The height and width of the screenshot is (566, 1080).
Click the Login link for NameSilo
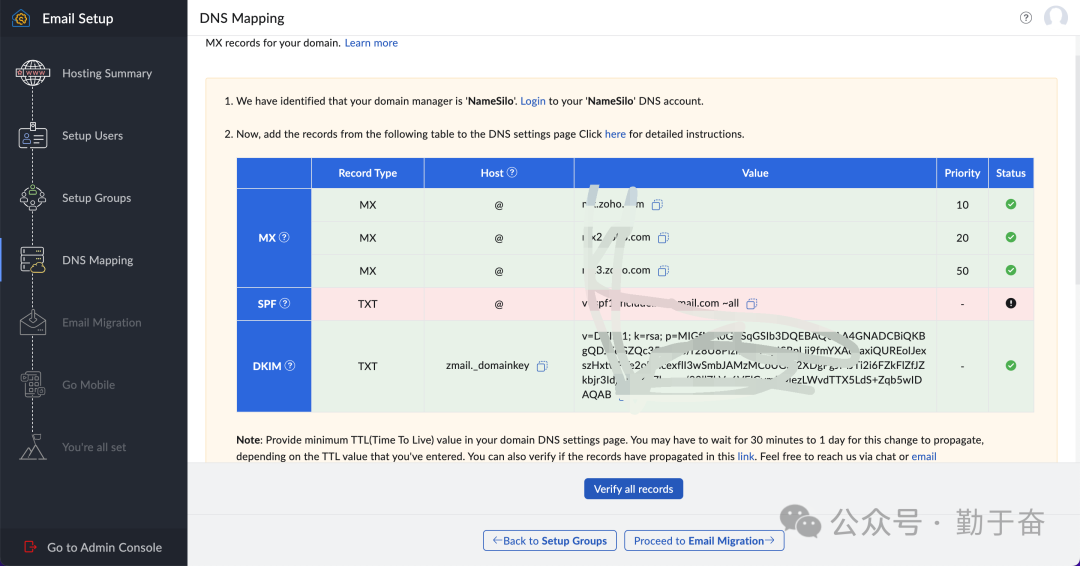point(533,101)
